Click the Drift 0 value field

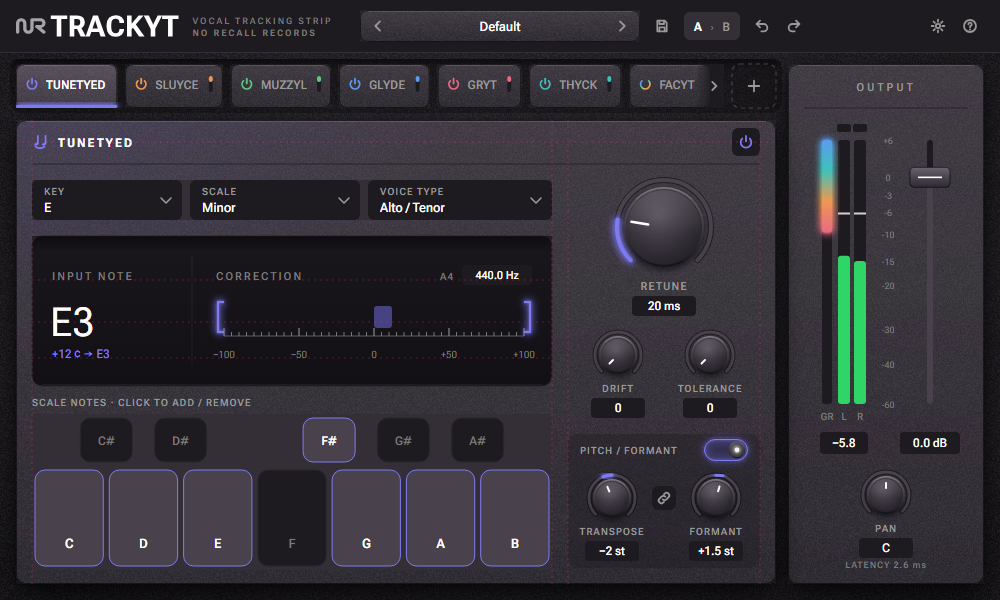[617, 408]
